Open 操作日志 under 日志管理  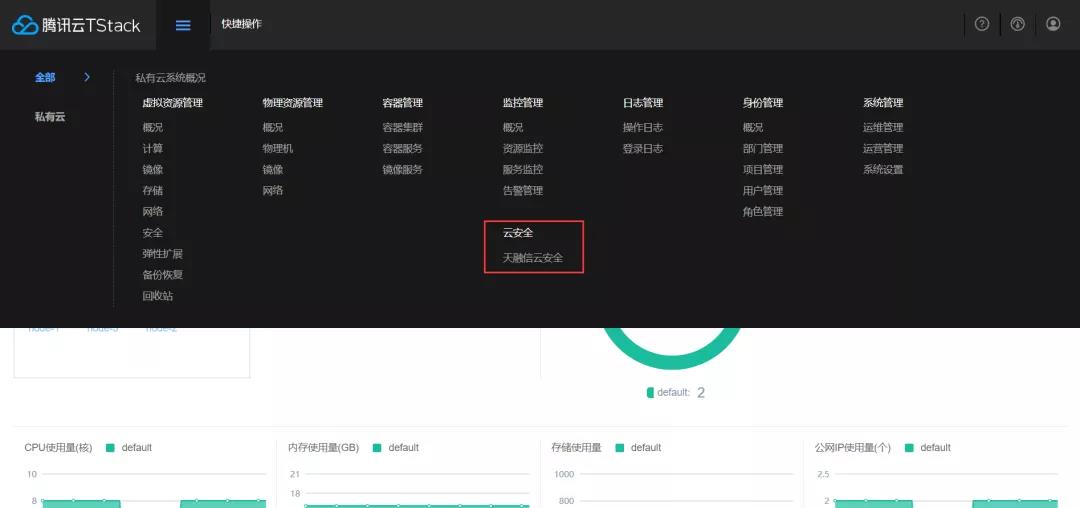click(x=642, y=128)
